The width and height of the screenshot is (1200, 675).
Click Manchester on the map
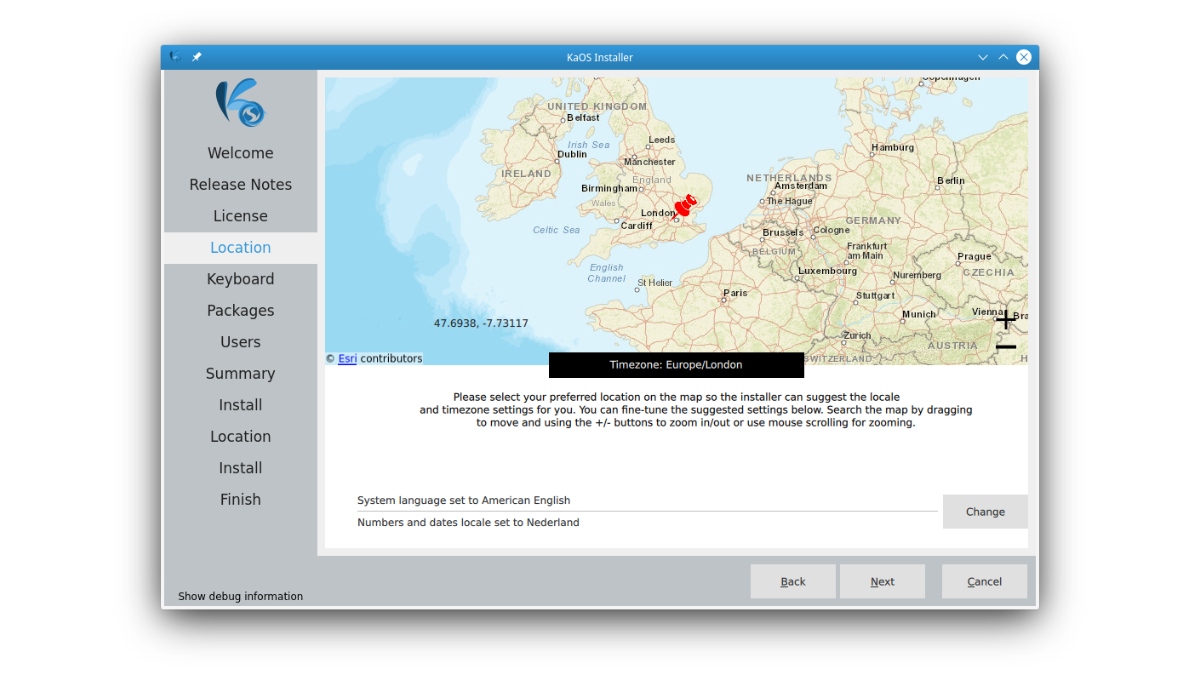650,162
